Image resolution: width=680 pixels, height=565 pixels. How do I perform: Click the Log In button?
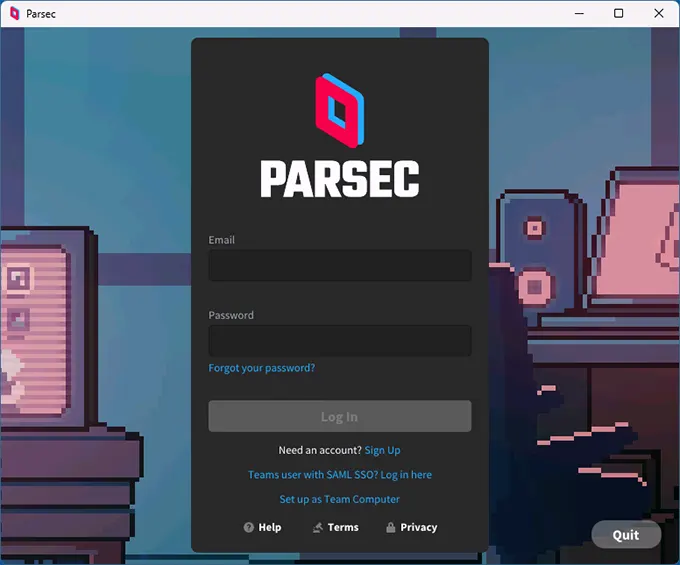tap(340, 416)
